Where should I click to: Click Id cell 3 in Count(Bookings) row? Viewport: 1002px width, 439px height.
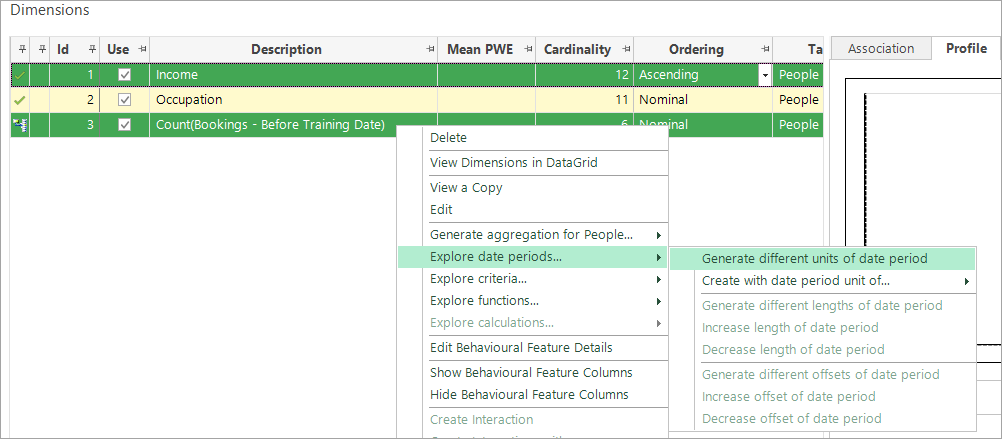(74, 125)
